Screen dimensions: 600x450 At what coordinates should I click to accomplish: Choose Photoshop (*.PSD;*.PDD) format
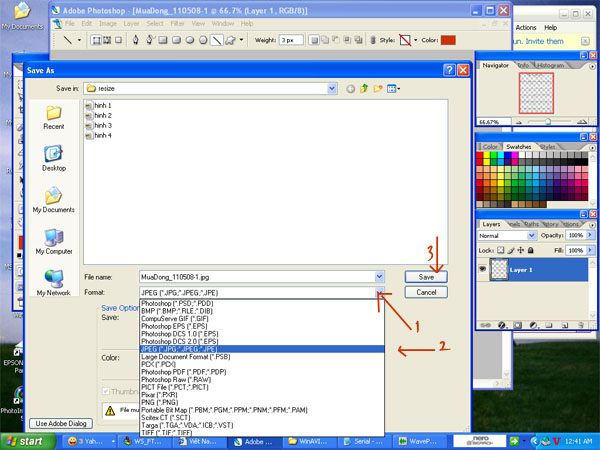pos(262,303)
